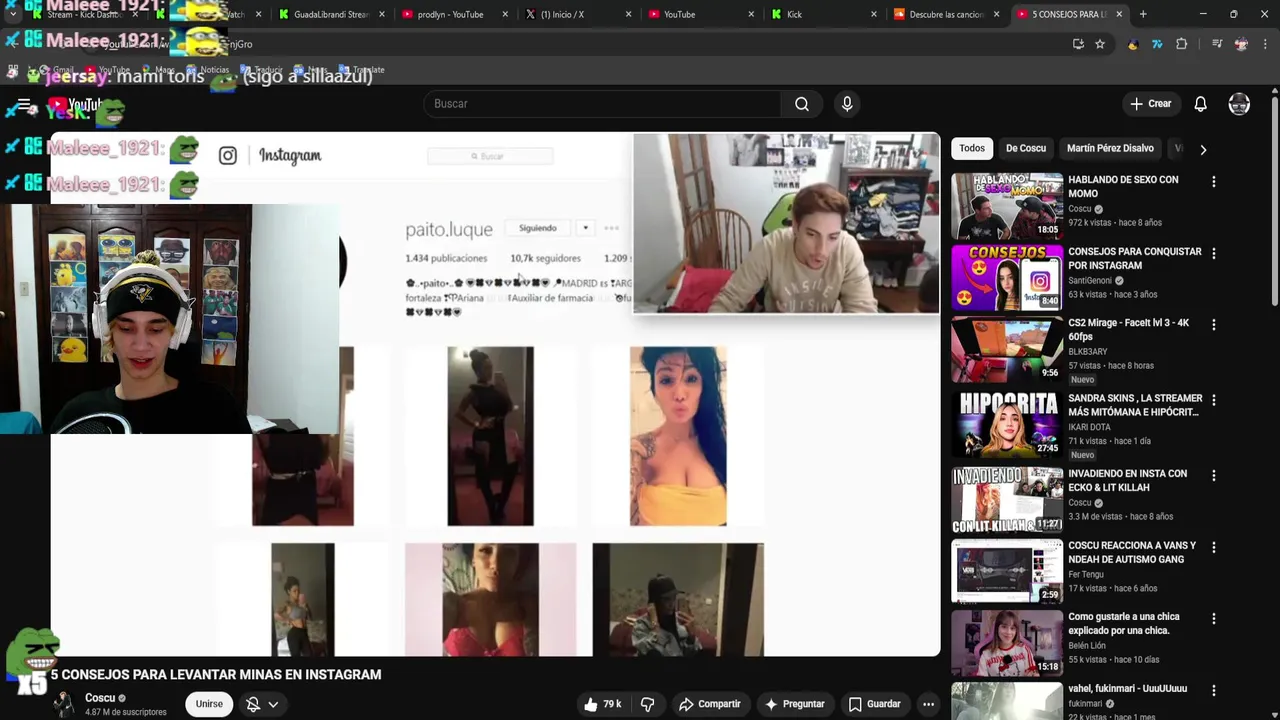Open the title 'CS2 Mirage - Faceit lvl 3'

coord(1128,330)
